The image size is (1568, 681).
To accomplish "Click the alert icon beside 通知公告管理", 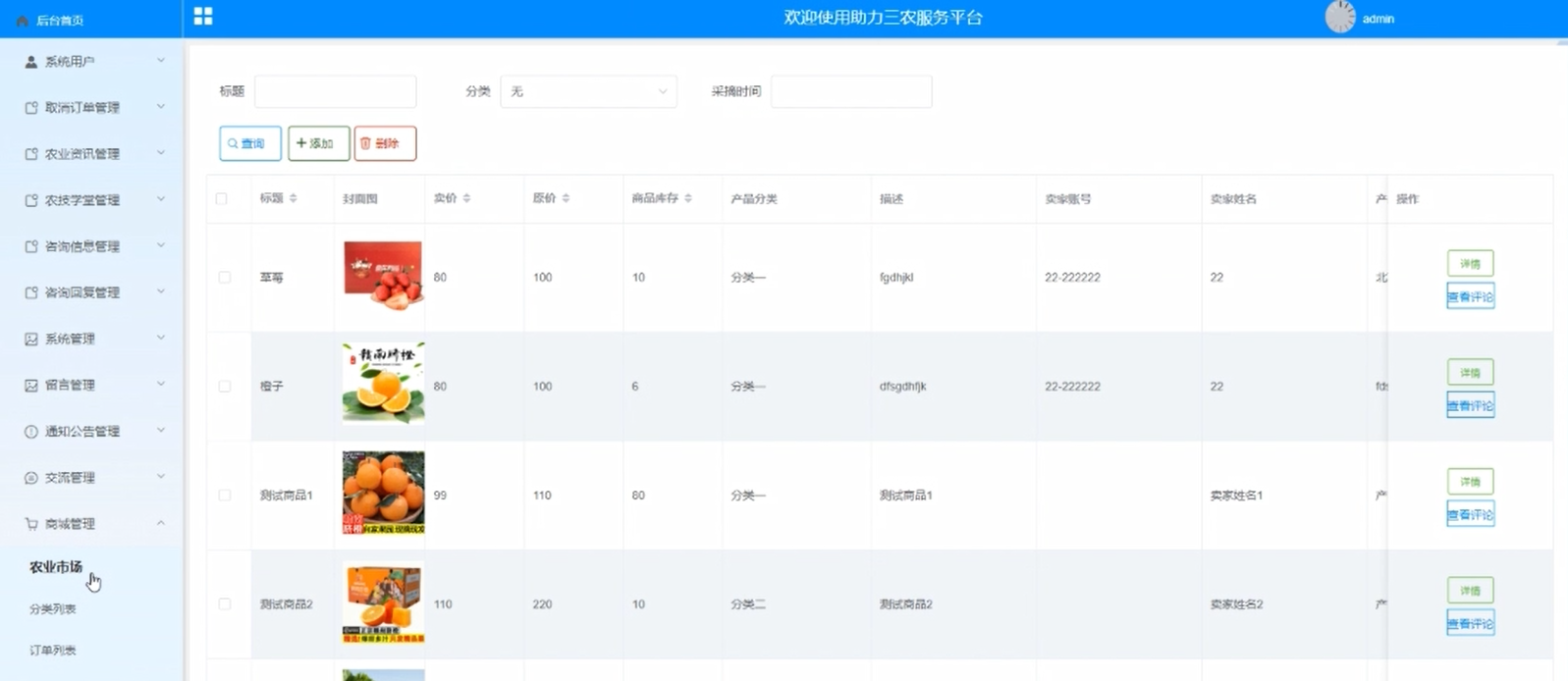I will [x=31, y=432].
